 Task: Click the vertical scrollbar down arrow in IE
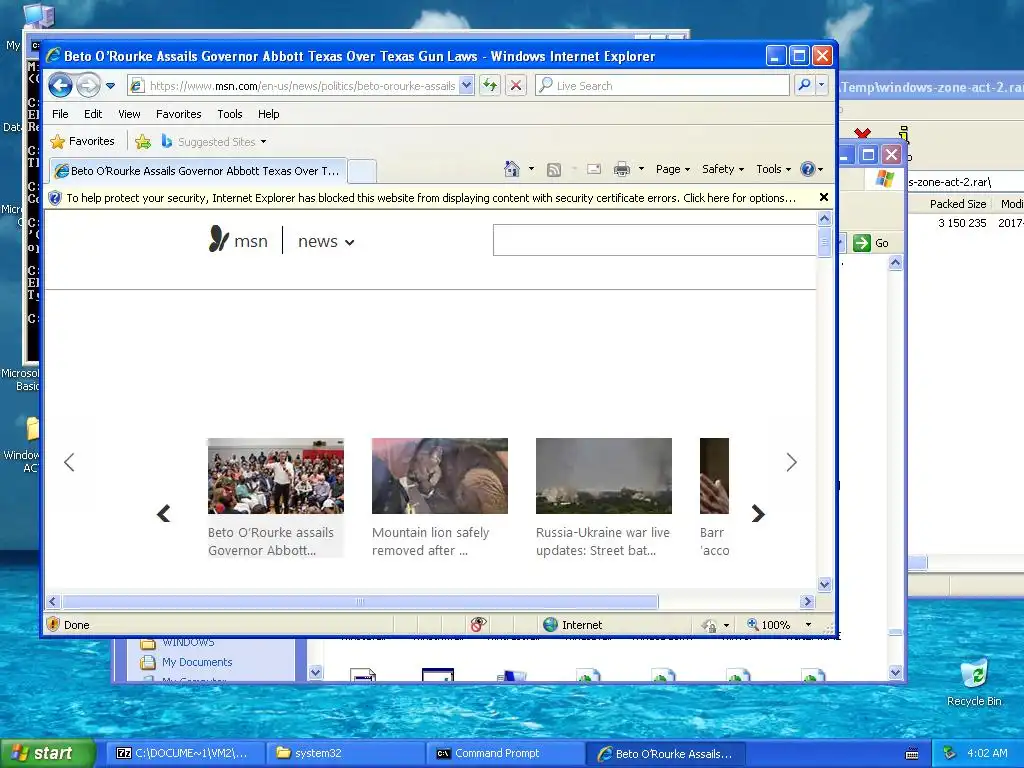point(824,584)
